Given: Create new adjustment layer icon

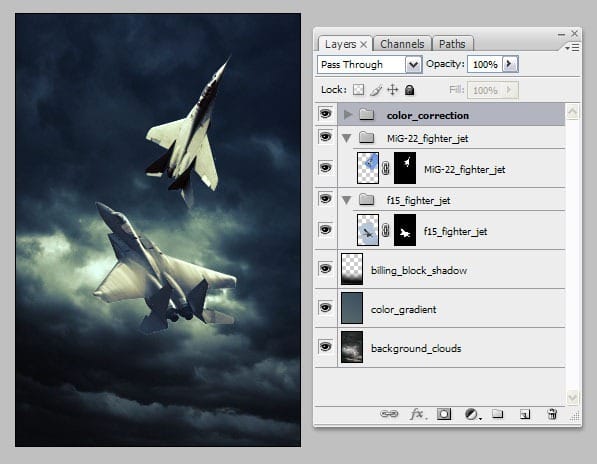Looking at the screenshot, I should click(472, 414).
